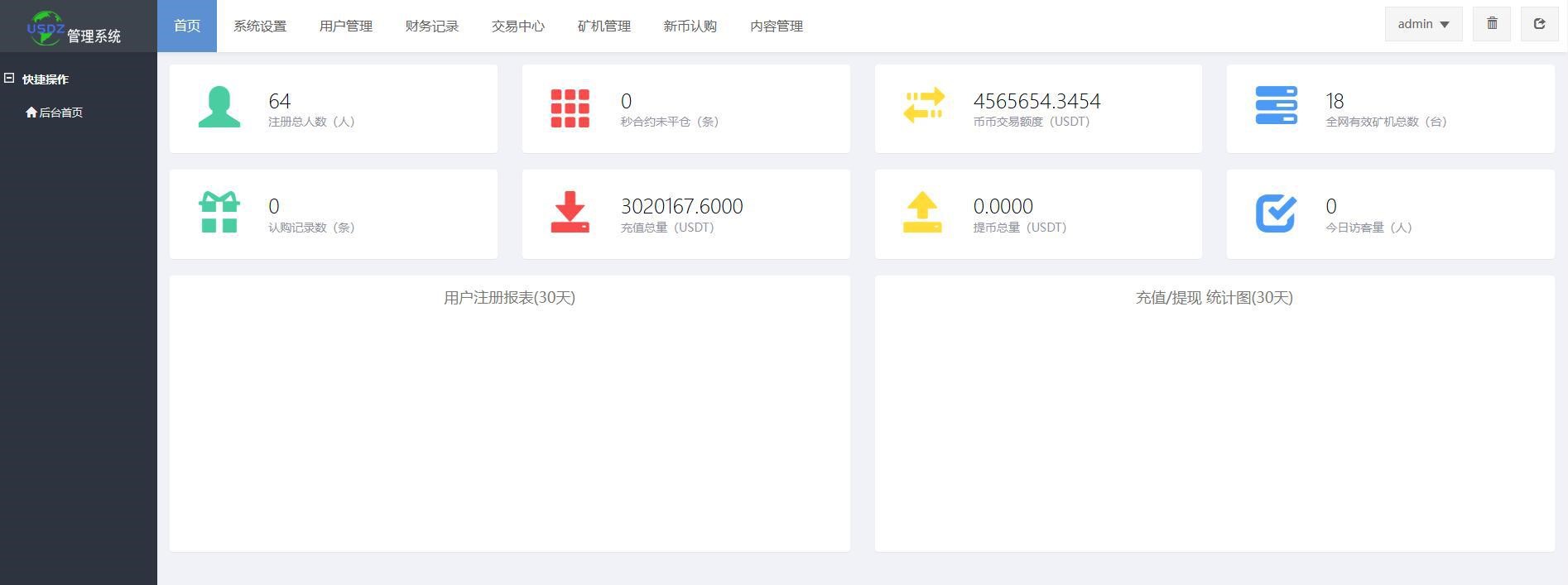Click the yellow exchange arrows icon
The width and height of the screenshot is (1568, 585).
tap(923, 106)
